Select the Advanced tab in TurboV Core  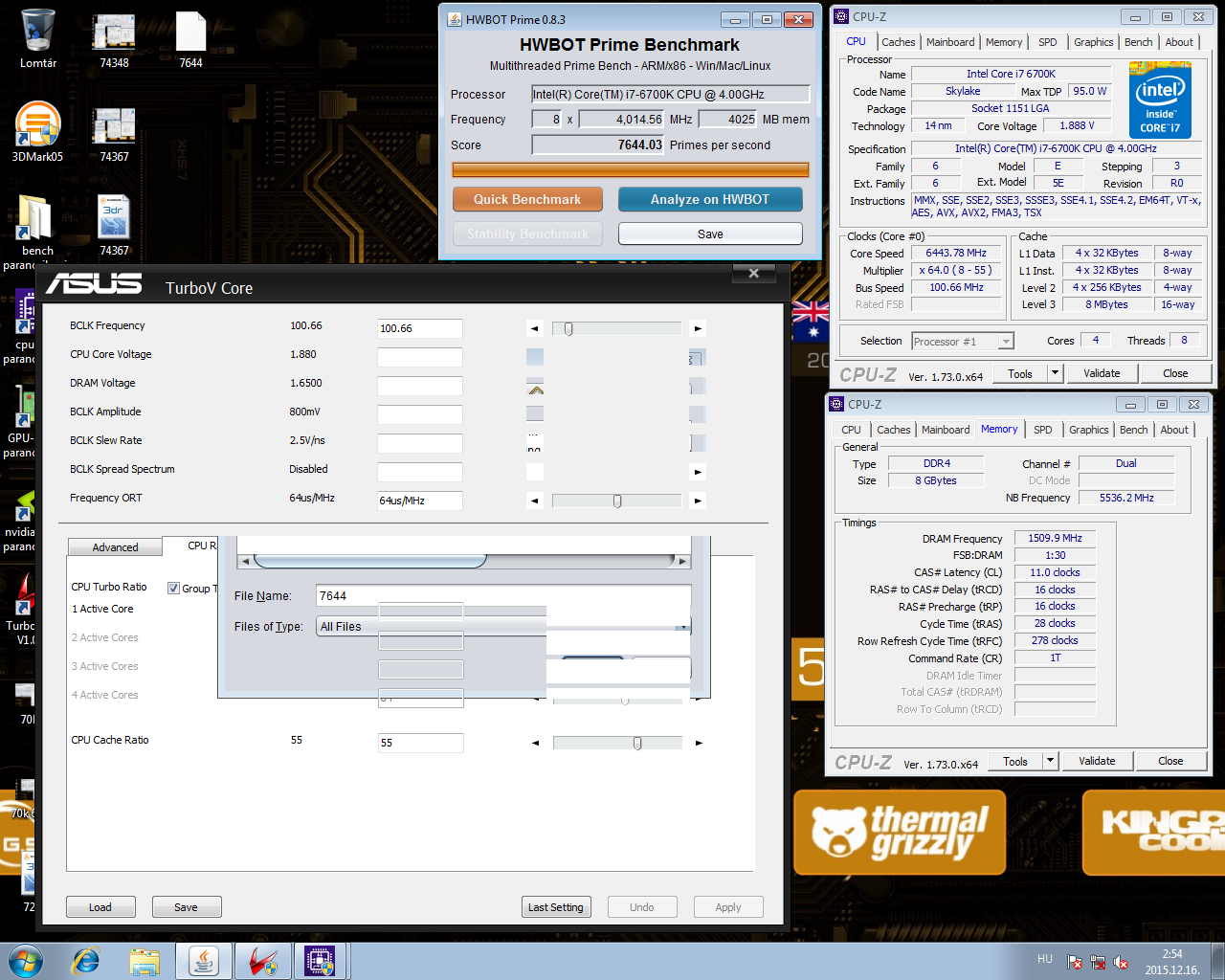point(115,547)
